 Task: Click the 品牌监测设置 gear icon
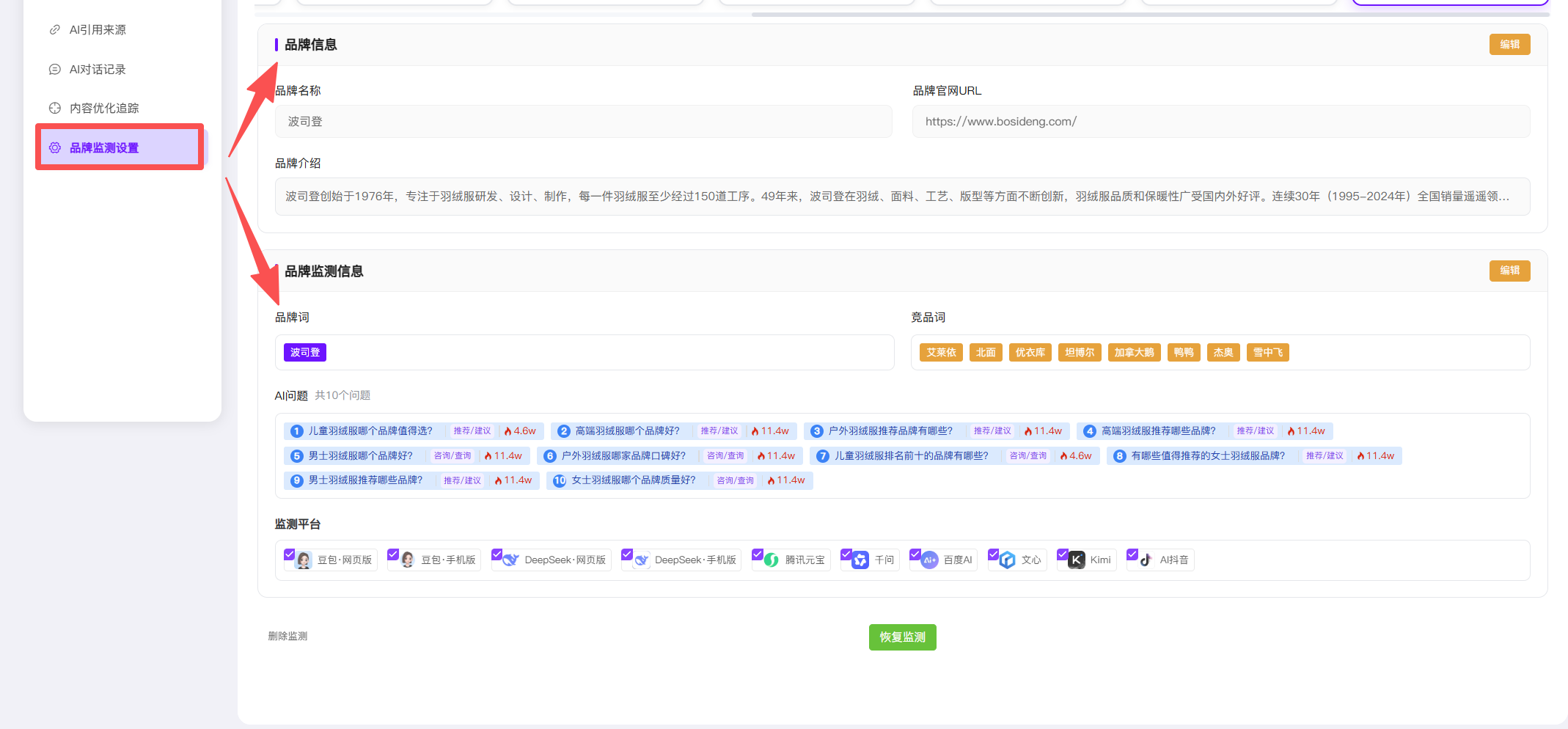tap(54, 148)
